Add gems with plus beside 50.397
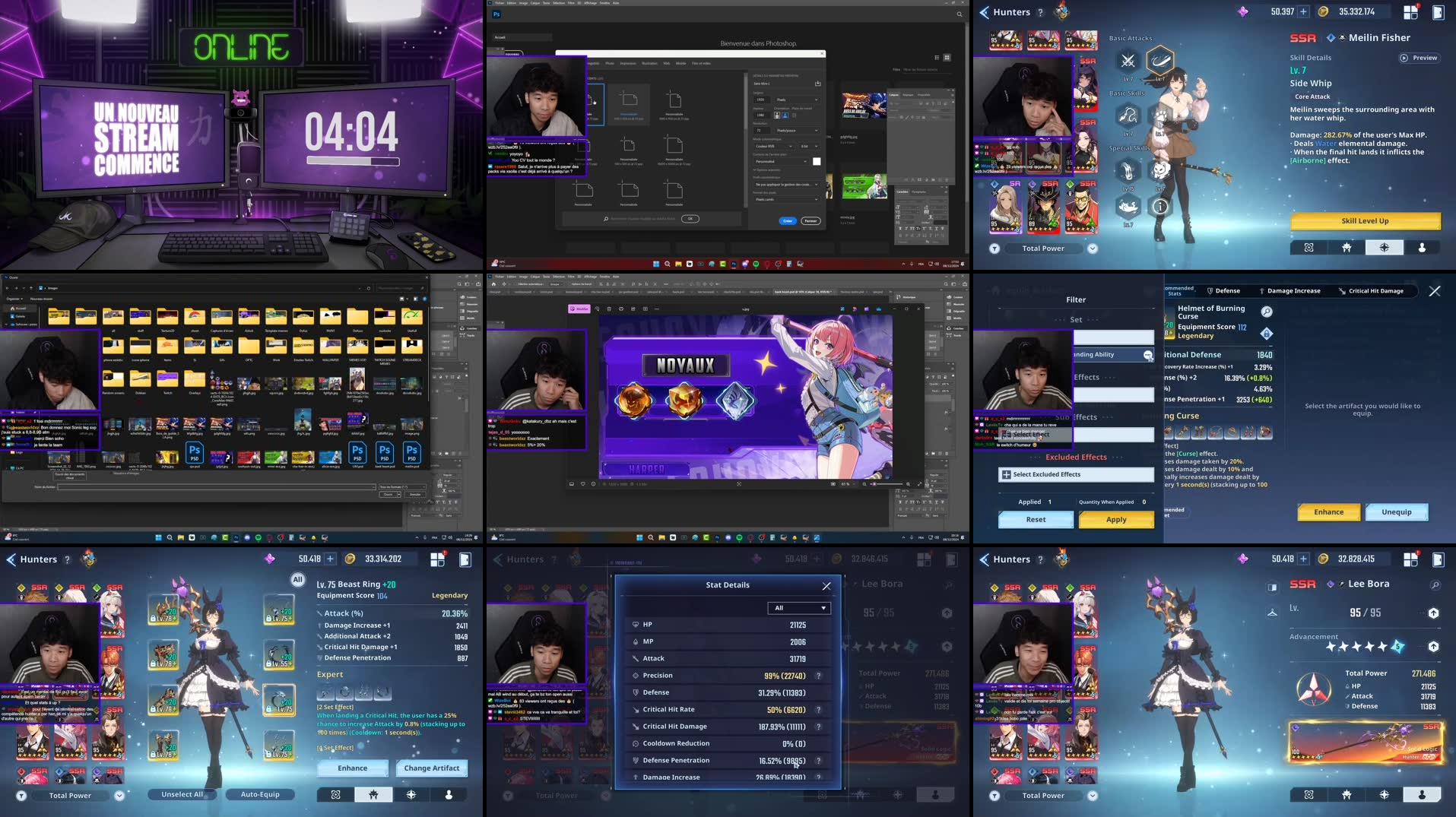The image size is (1456, 817). [x=1303, y=11]
